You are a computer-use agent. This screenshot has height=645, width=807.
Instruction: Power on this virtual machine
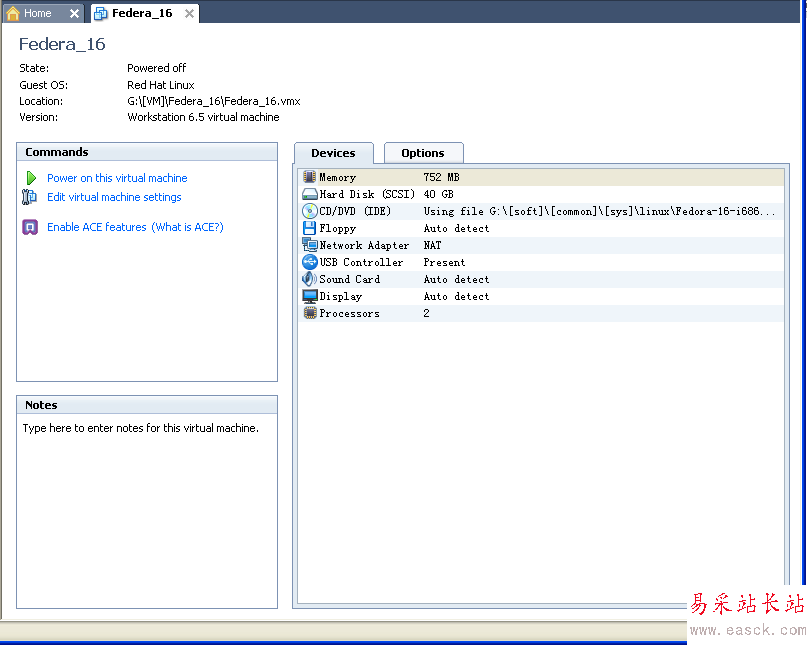click(117, 178)
